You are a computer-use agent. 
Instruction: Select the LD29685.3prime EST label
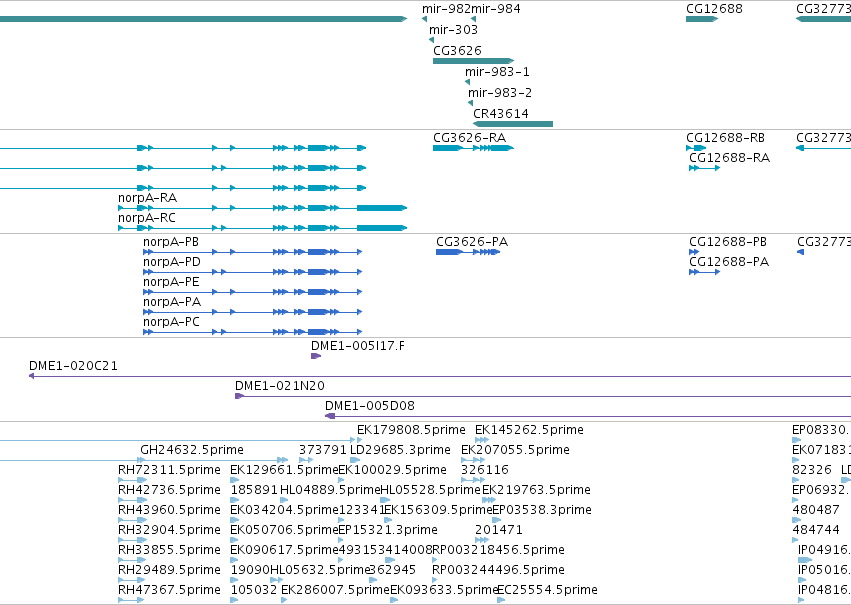pyautogui.click(x=401, y=450)
